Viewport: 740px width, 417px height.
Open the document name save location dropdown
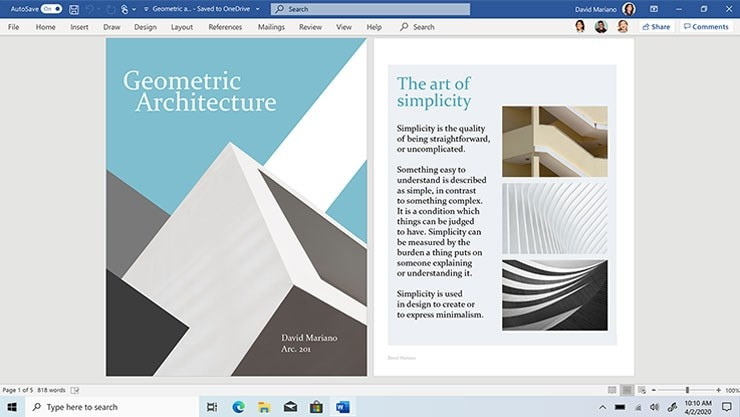point(259,9)
